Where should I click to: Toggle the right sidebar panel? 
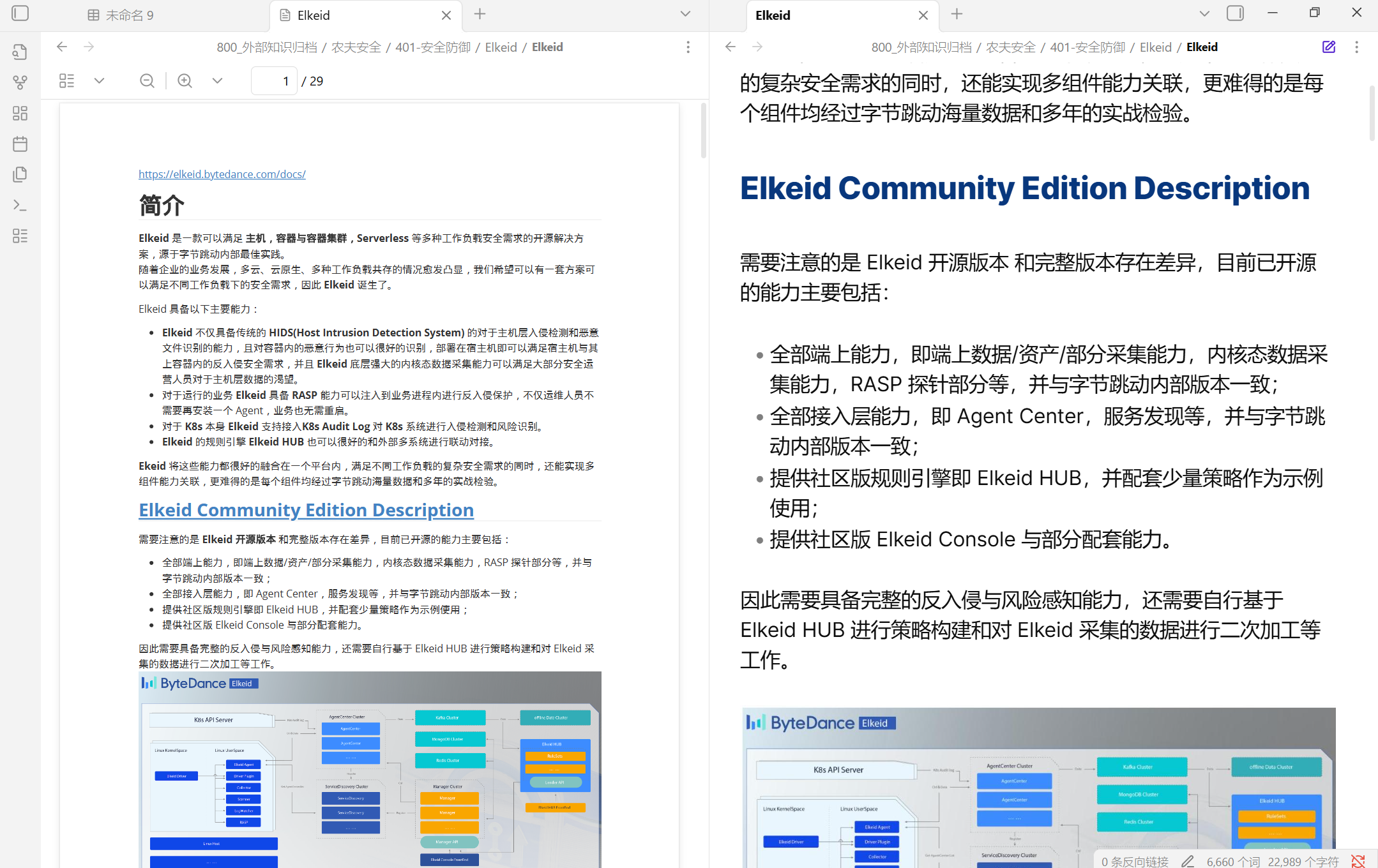pyautogui.click(x=1235, y=13)
